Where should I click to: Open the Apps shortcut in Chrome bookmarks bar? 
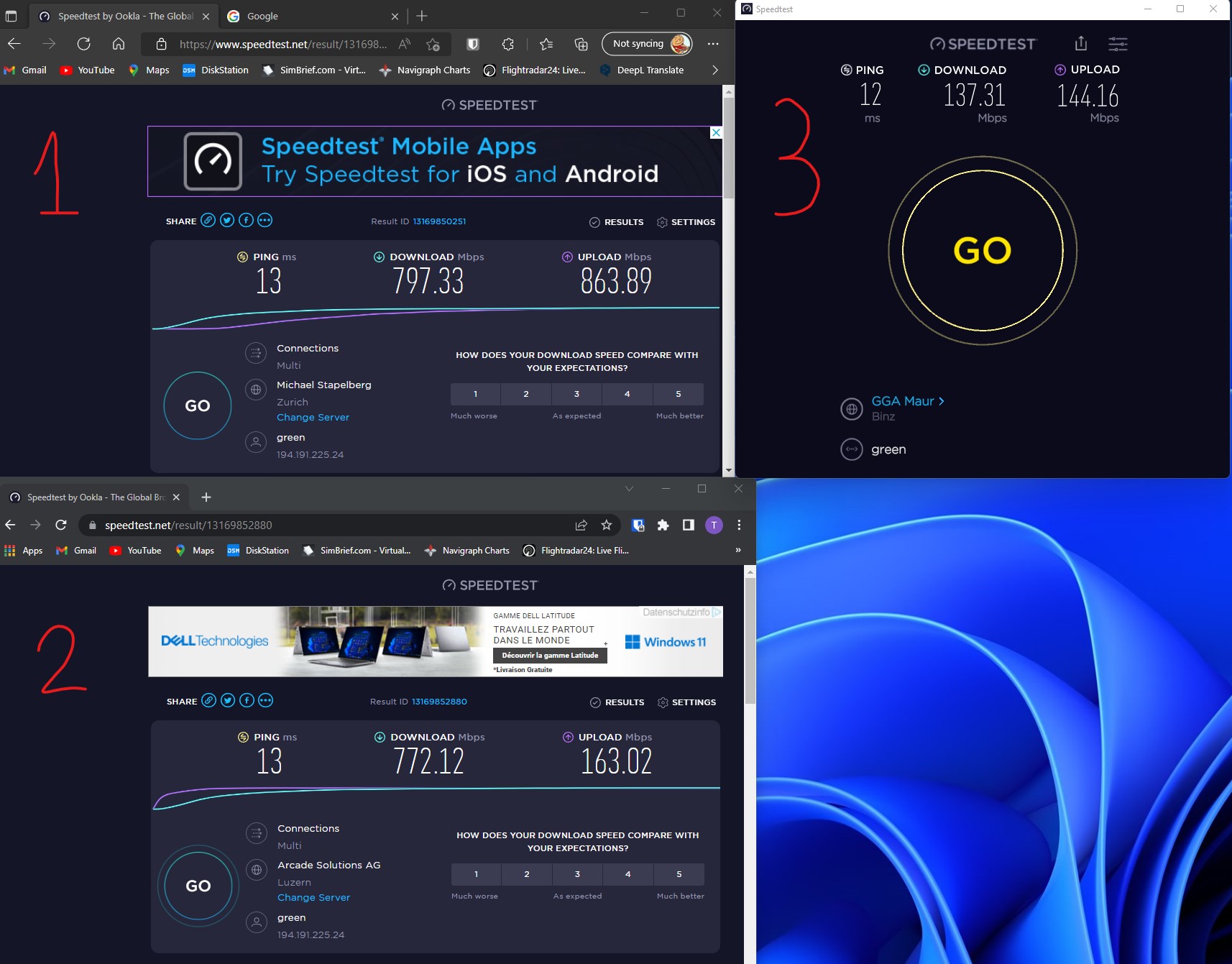pos(24,551)
